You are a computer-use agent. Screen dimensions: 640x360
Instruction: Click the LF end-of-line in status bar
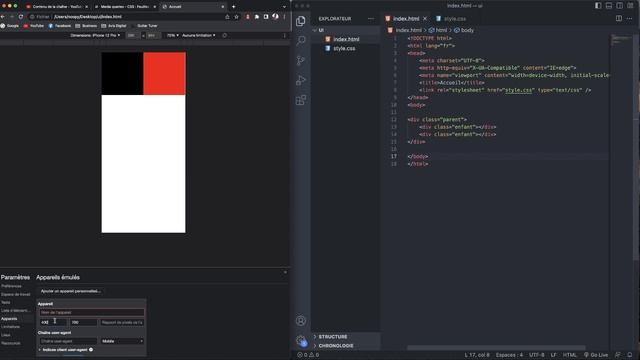[553, 355]
